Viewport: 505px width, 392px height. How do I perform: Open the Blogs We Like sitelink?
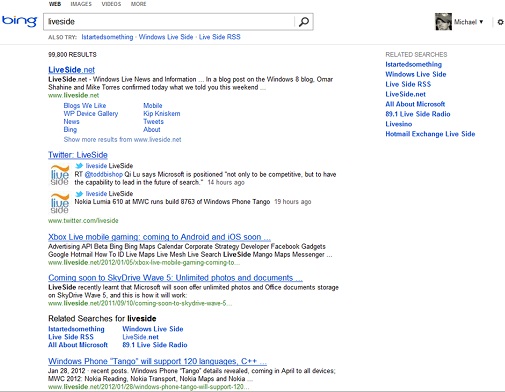point(85,106)
